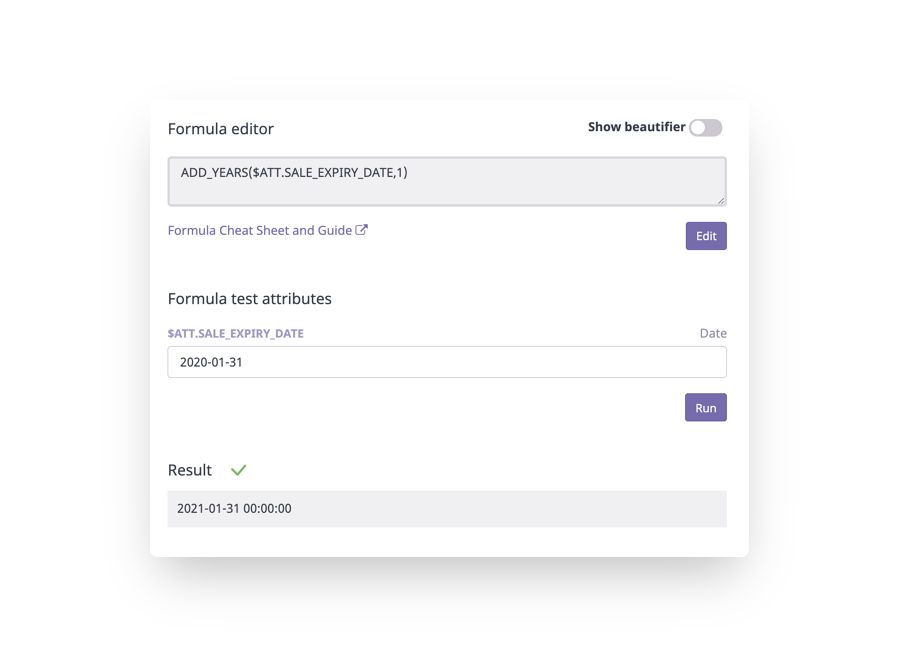
Task: Toggle the Show beautifier switch
Action: point(705,127)
